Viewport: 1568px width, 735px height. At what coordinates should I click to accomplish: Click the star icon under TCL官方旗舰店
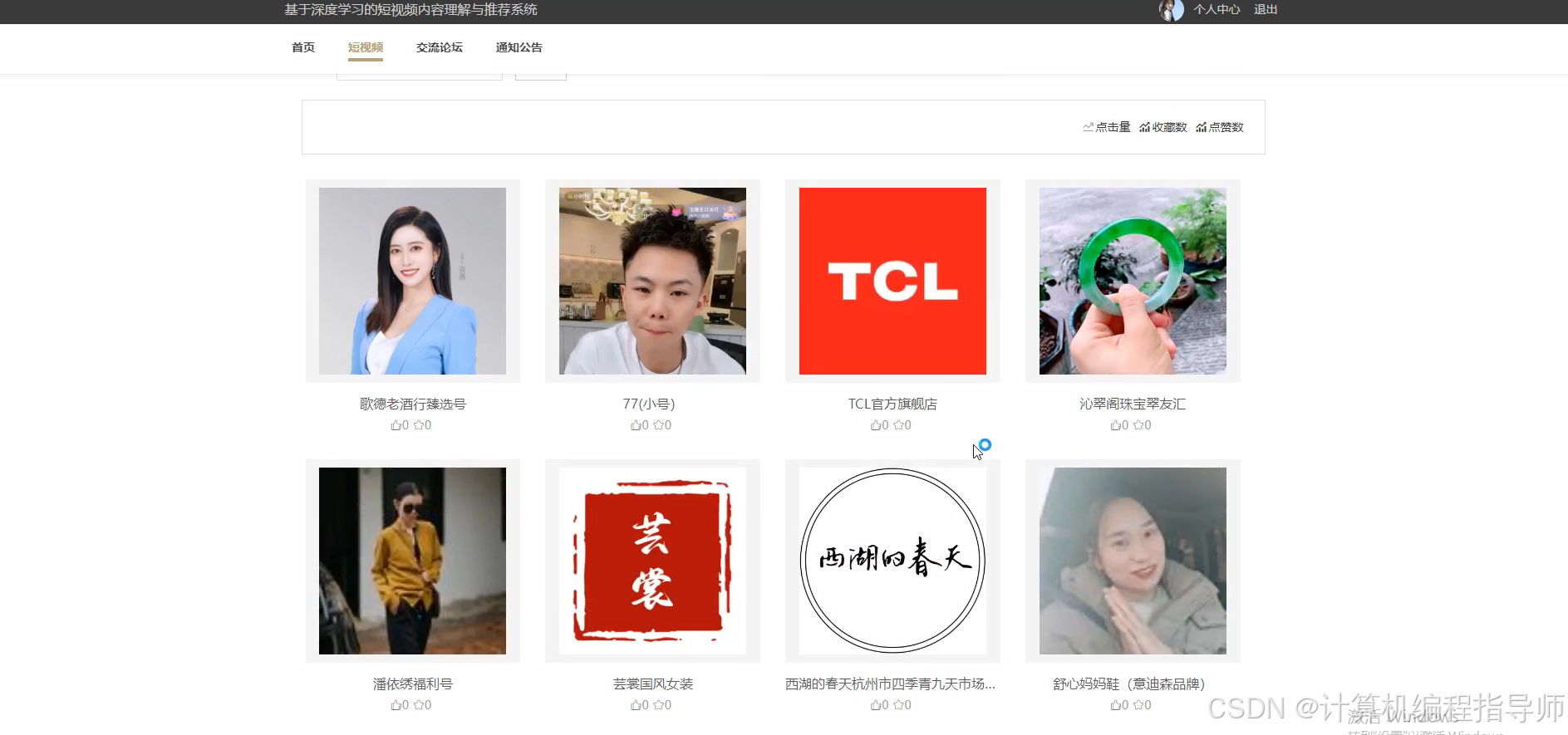[x=899, y=425]
